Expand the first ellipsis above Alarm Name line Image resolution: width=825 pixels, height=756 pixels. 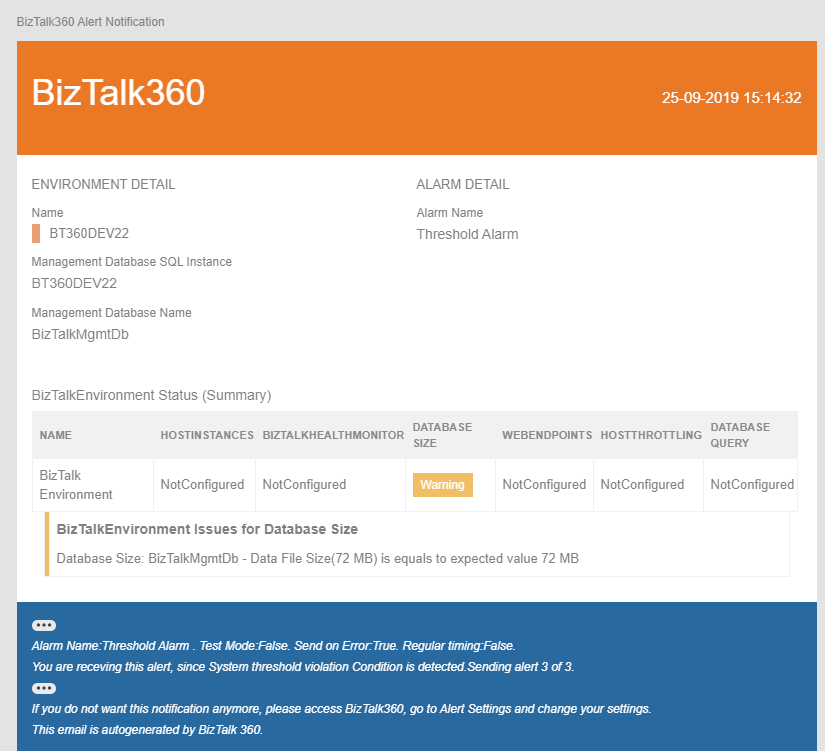44,625
